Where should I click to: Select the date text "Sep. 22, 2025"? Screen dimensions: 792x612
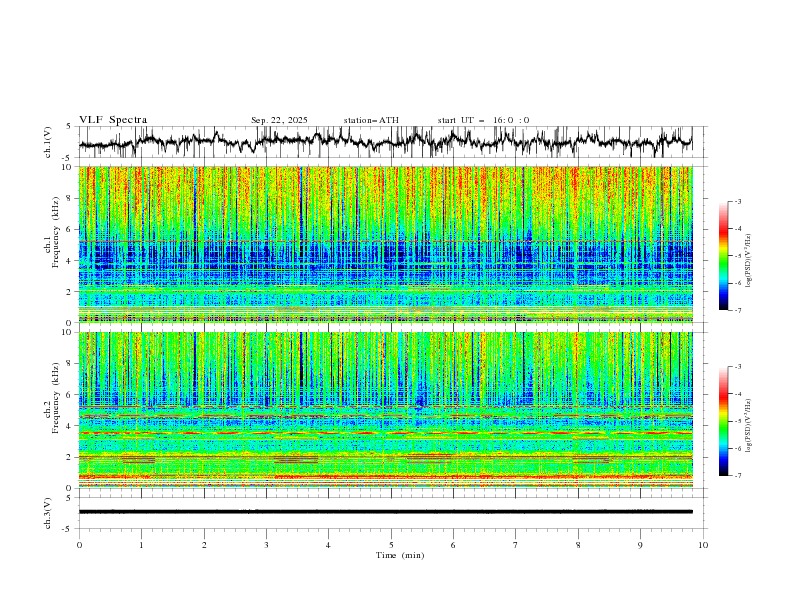pos(279,120)
